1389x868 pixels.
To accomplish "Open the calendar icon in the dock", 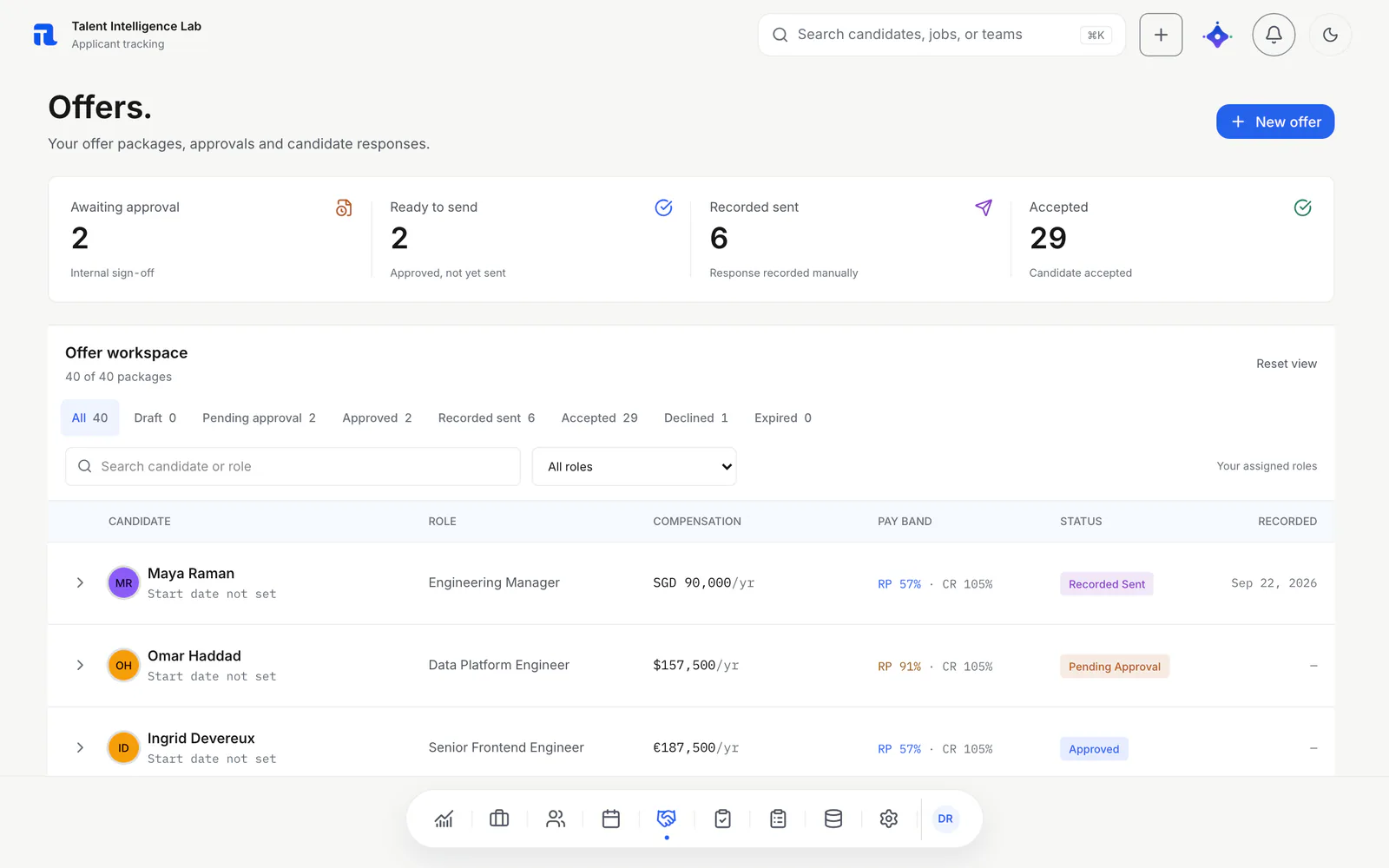I will tap(611, 819).
